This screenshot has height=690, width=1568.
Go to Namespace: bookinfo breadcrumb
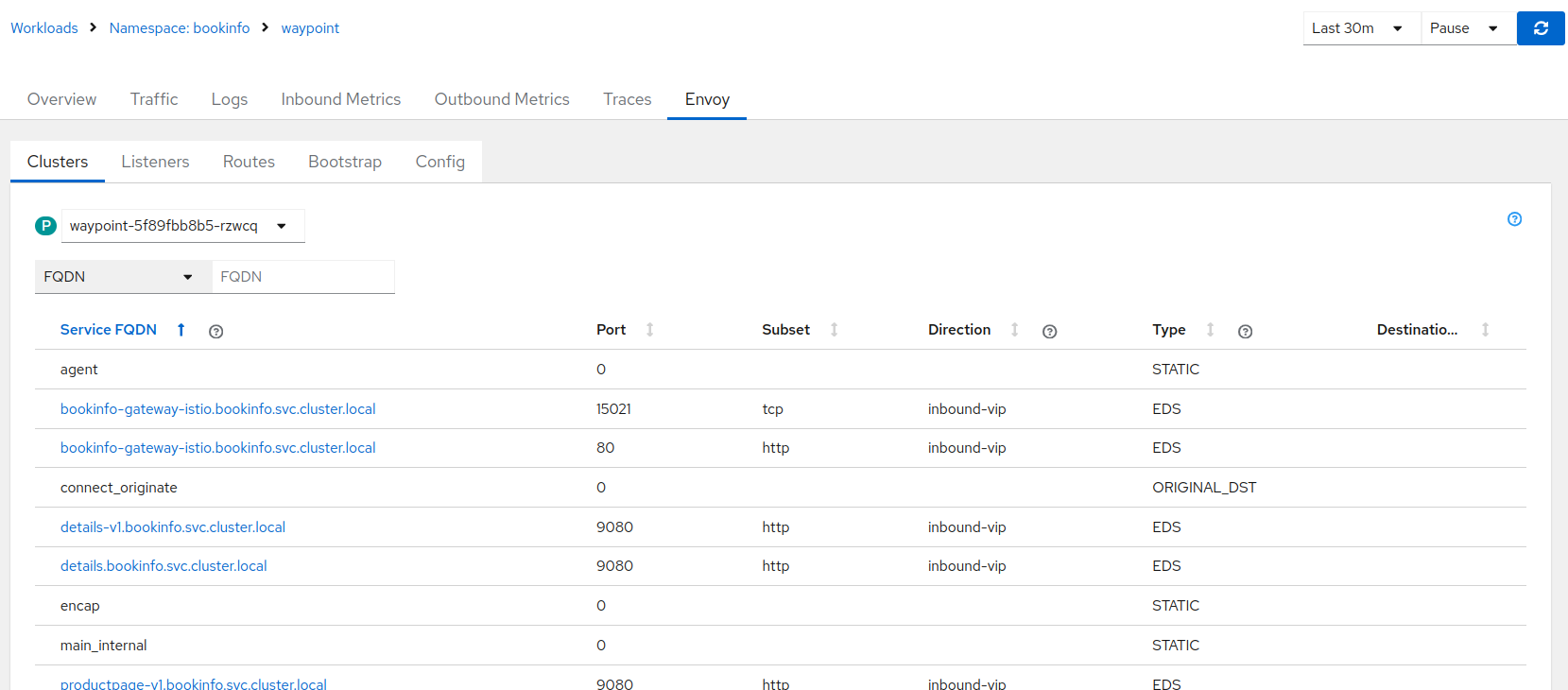(180, 28)
